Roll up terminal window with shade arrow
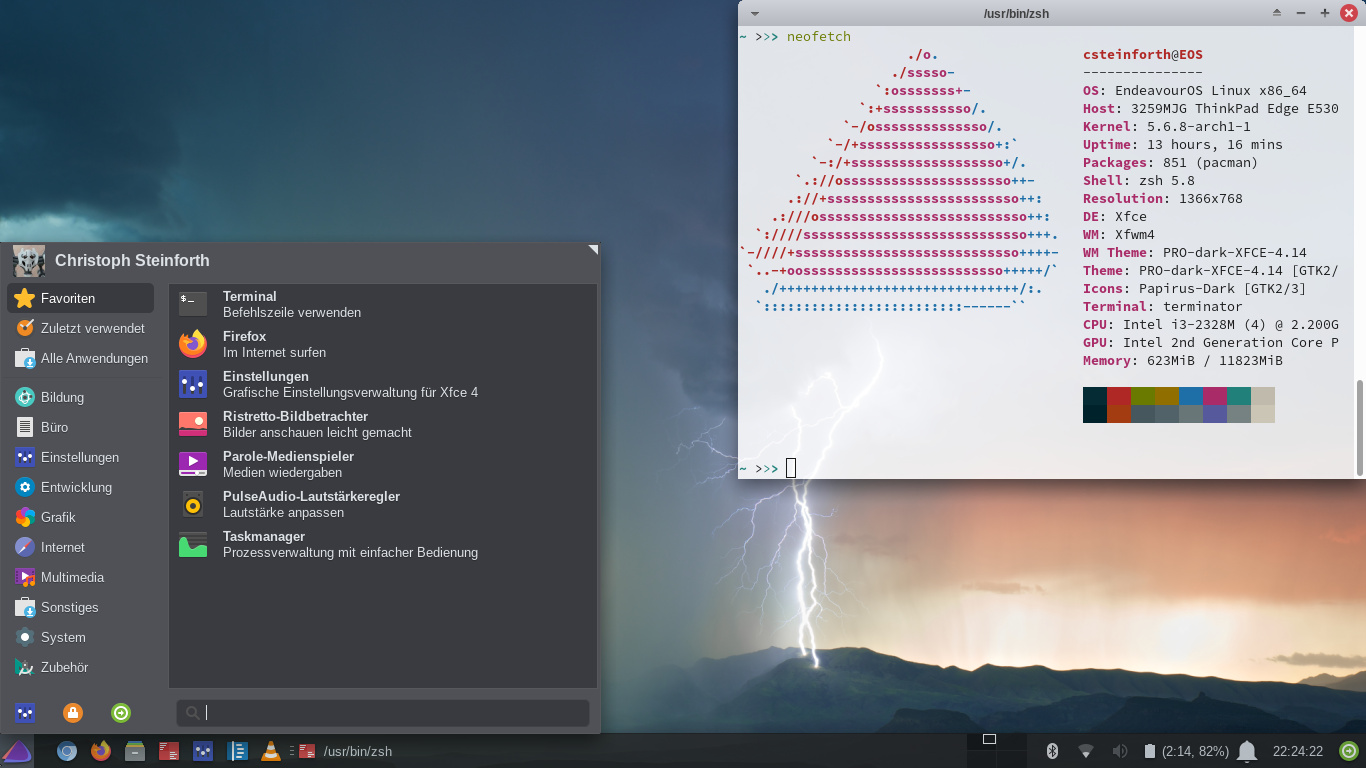 point(1276,13)
